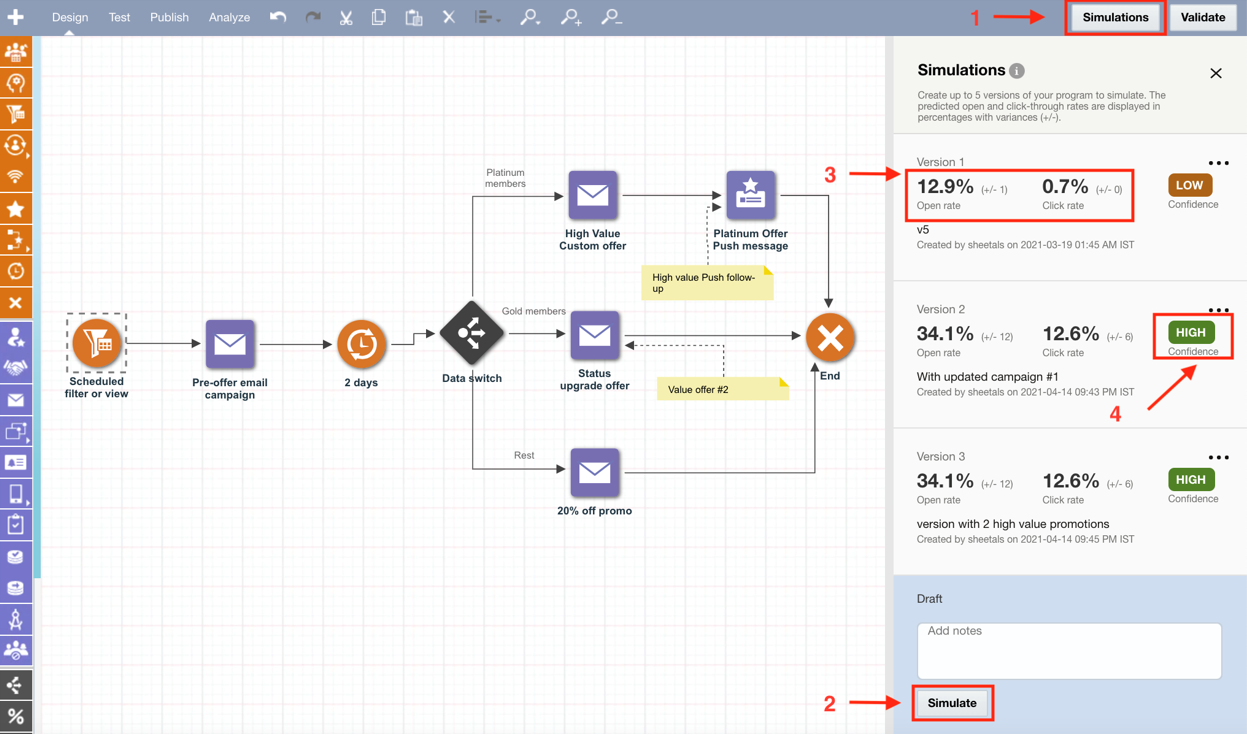This screenshot has width=1247, height=735.
Task: Open the align options dropdown
Action: pyautogui.click(x=487, y=17)
